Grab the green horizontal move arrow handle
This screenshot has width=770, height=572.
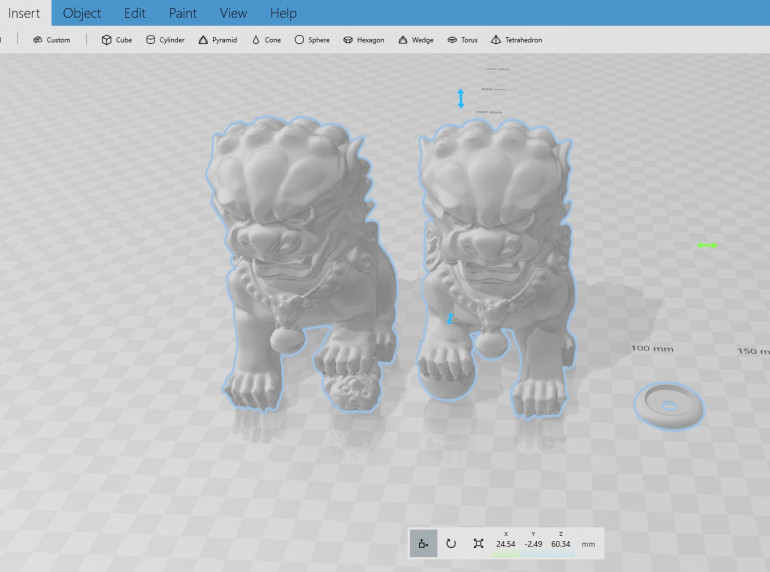[x=707, y=245]
